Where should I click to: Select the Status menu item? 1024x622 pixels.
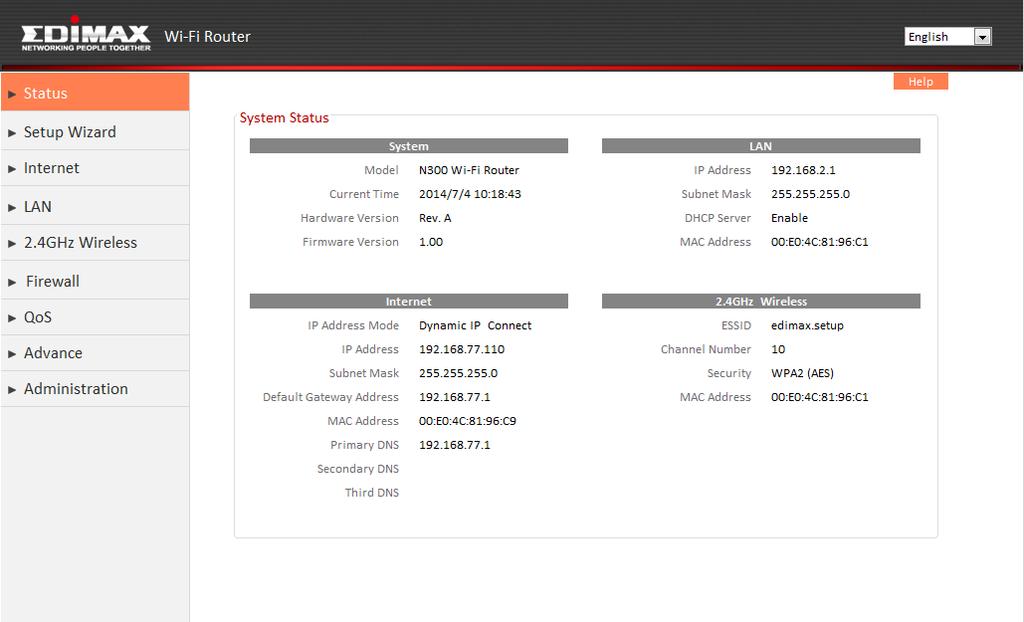95,93
